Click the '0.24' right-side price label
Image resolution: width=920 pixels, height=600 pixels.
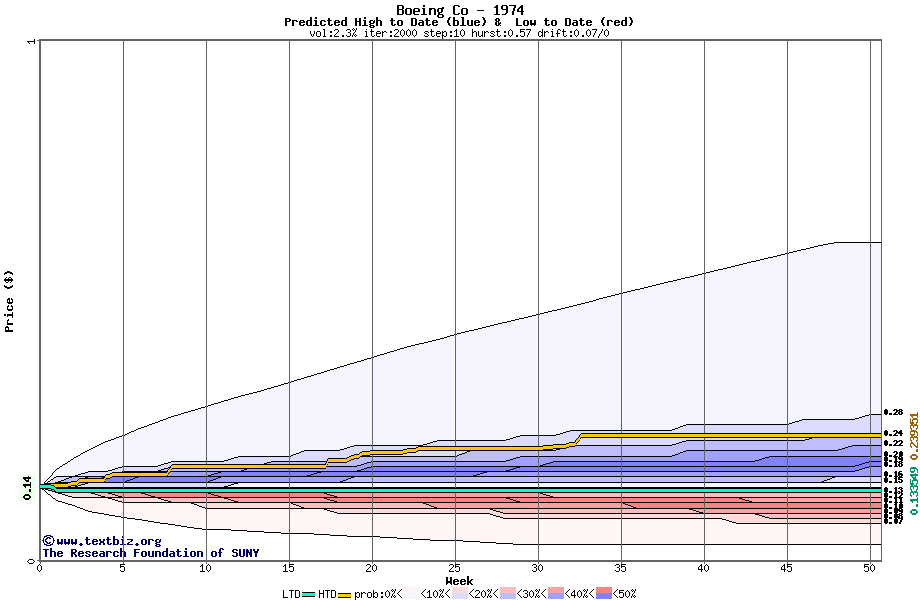[x=893, y=433]
